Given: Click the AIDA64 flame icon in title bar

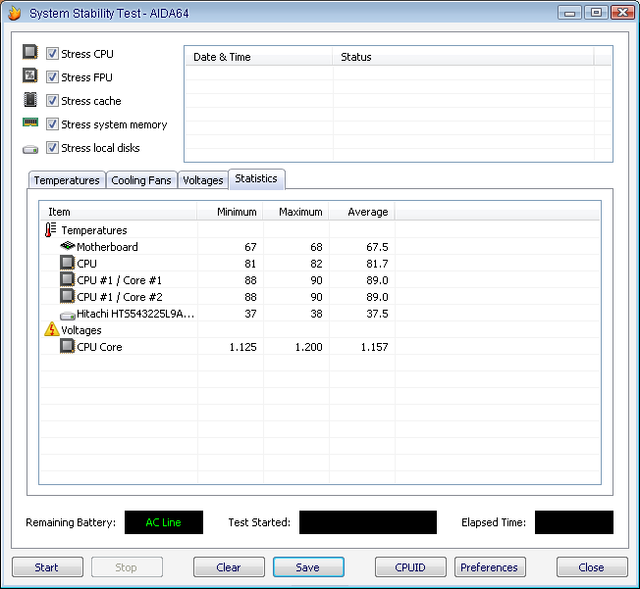Looking at the screenshot, I should [14, 13].
